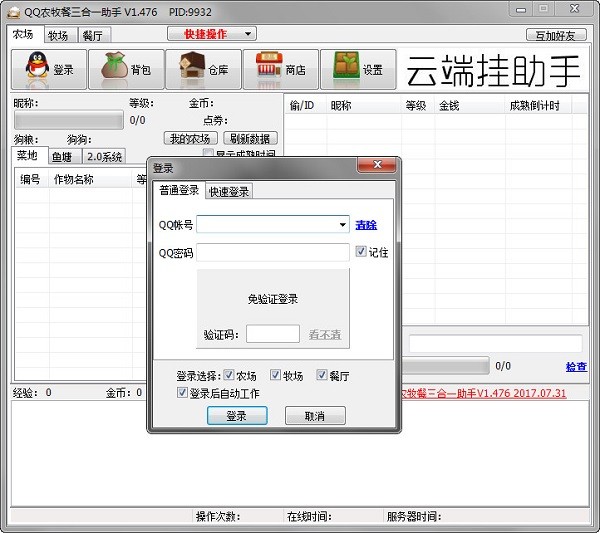Image resolution: width=600 pixels, height=533 pixels.
Task: Open the 设置 settings farm icon
Action: pyautogui.click(x=358, y=70)
